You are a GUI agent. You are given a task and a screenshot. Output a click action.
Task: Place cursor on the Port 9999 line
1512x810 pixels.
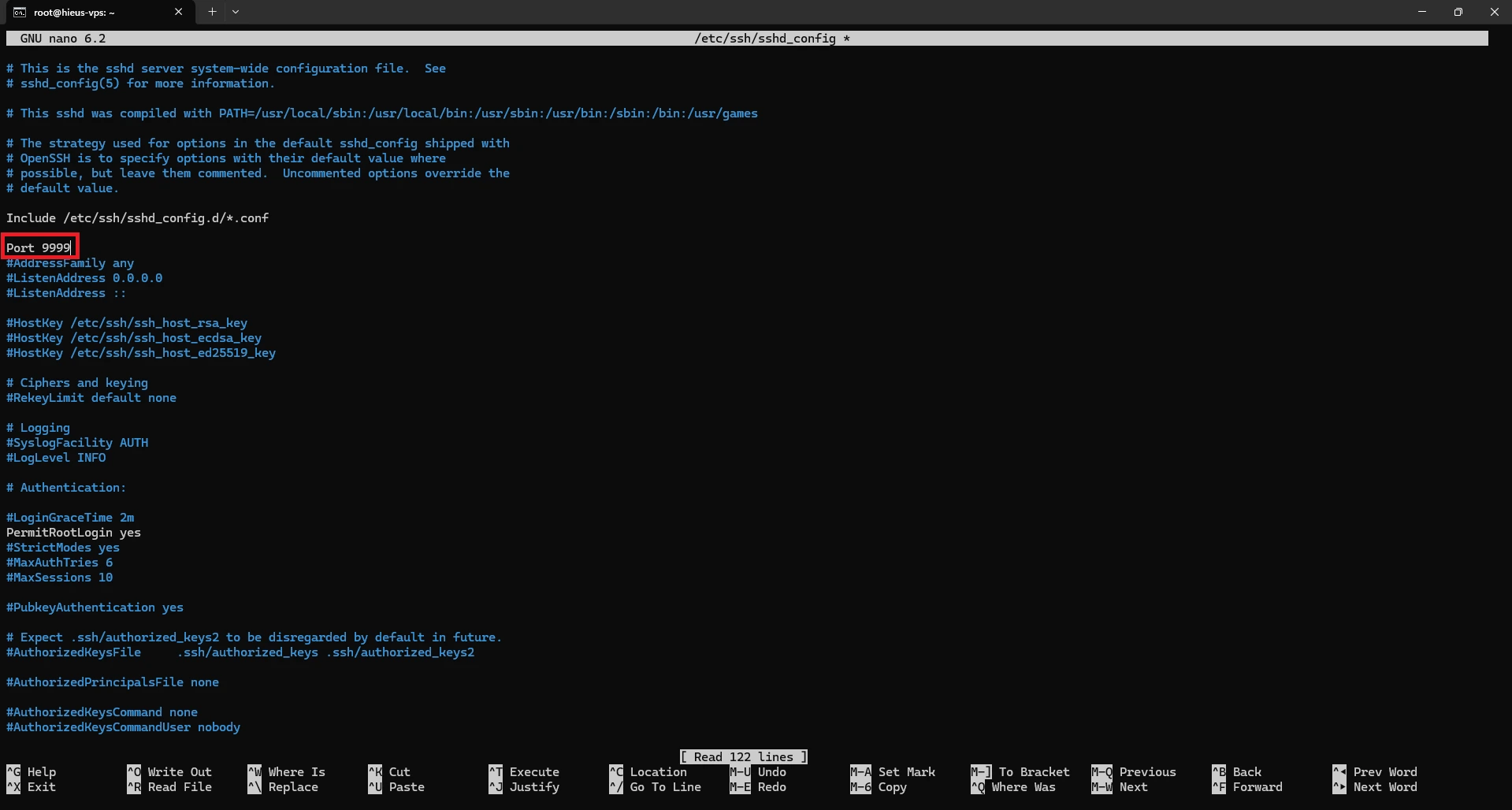point(39,248)
